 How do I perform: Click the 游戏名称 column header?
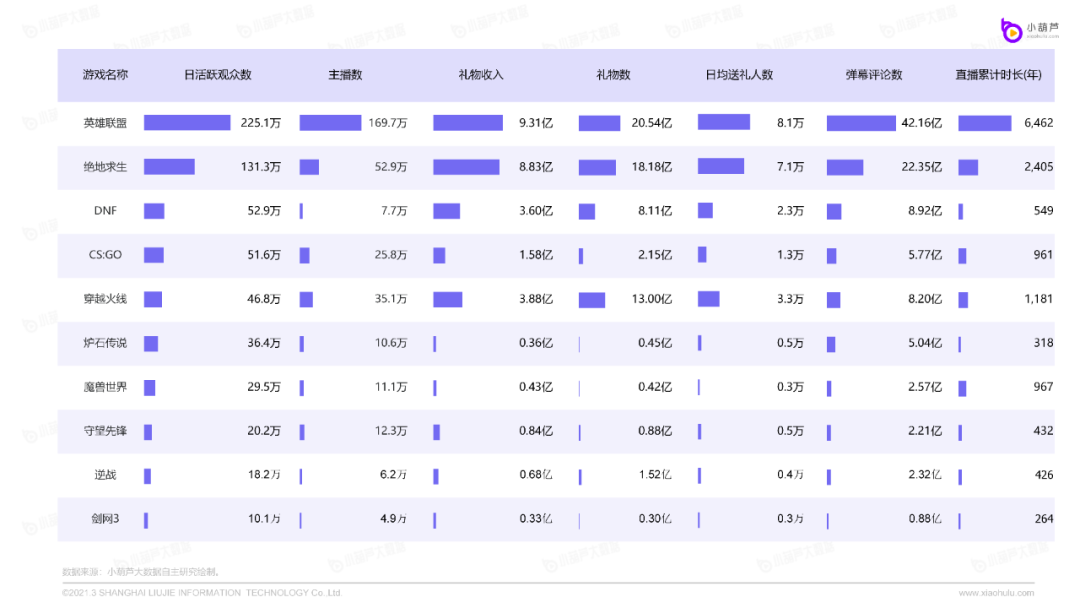tap(105, 75)
